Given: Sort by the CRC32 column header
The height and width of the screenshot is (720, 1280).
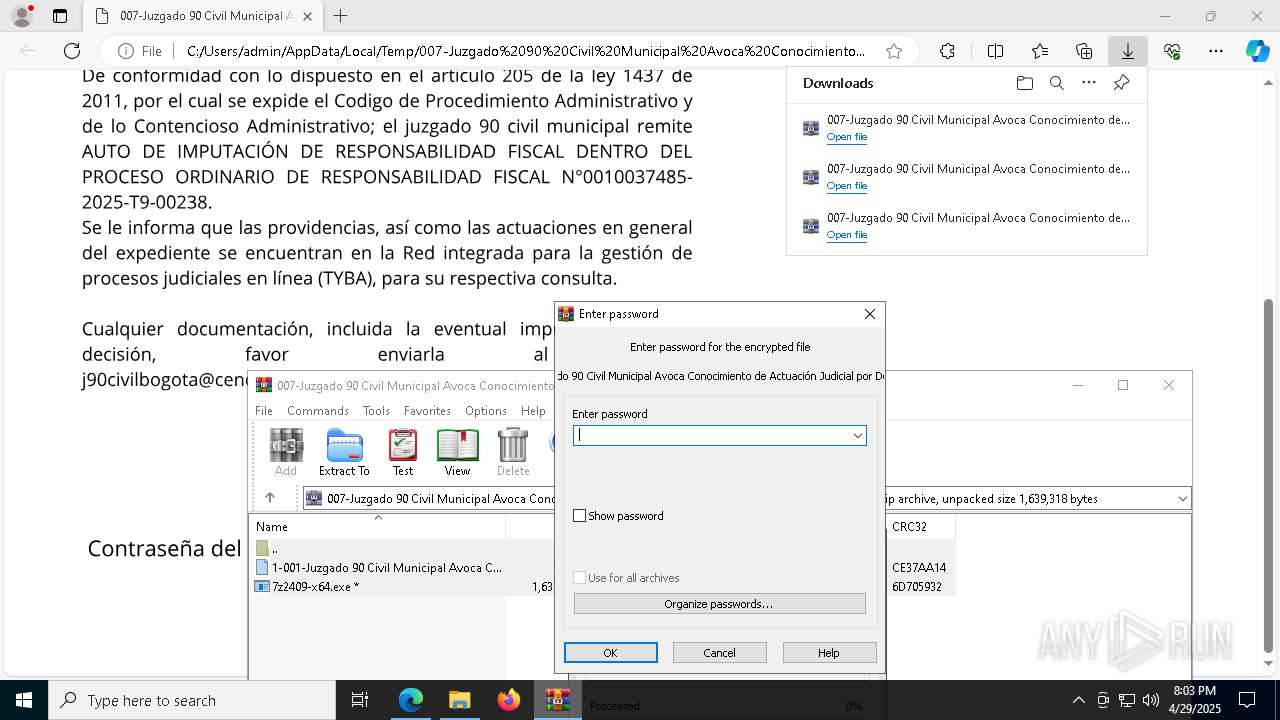Looking at the screenshot, I should 920,526.
